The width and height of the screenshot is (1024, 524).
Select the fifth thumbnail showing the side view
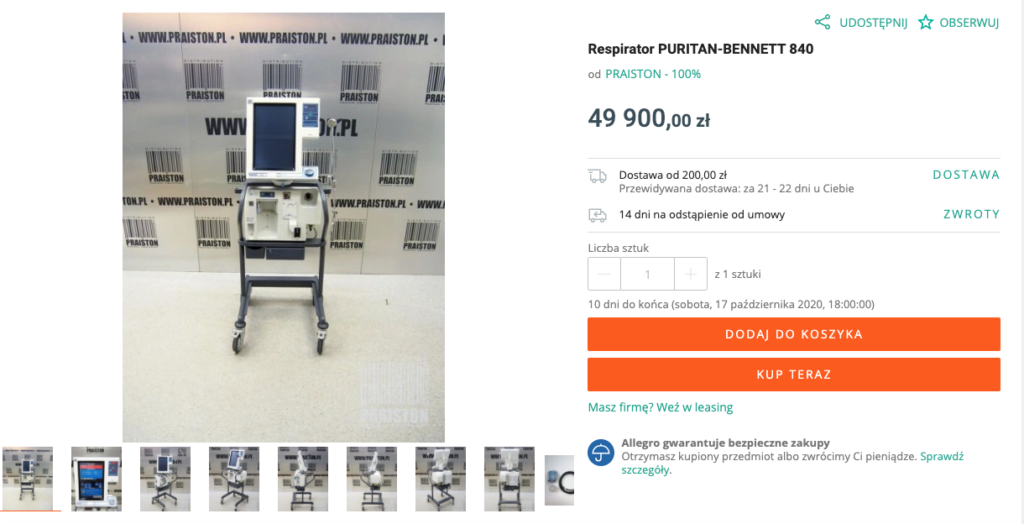[x=302, y=478]
